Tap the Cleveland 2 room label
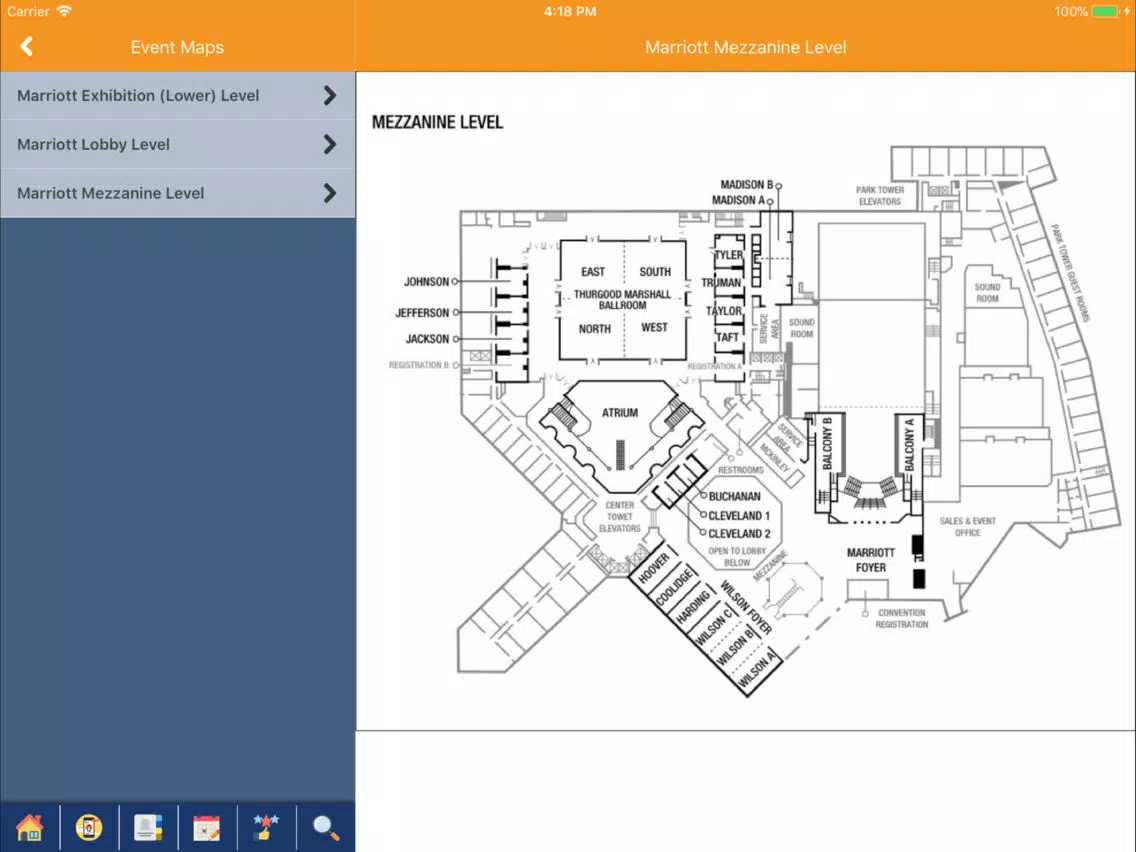1136x852 pixels. pos(739,534)
